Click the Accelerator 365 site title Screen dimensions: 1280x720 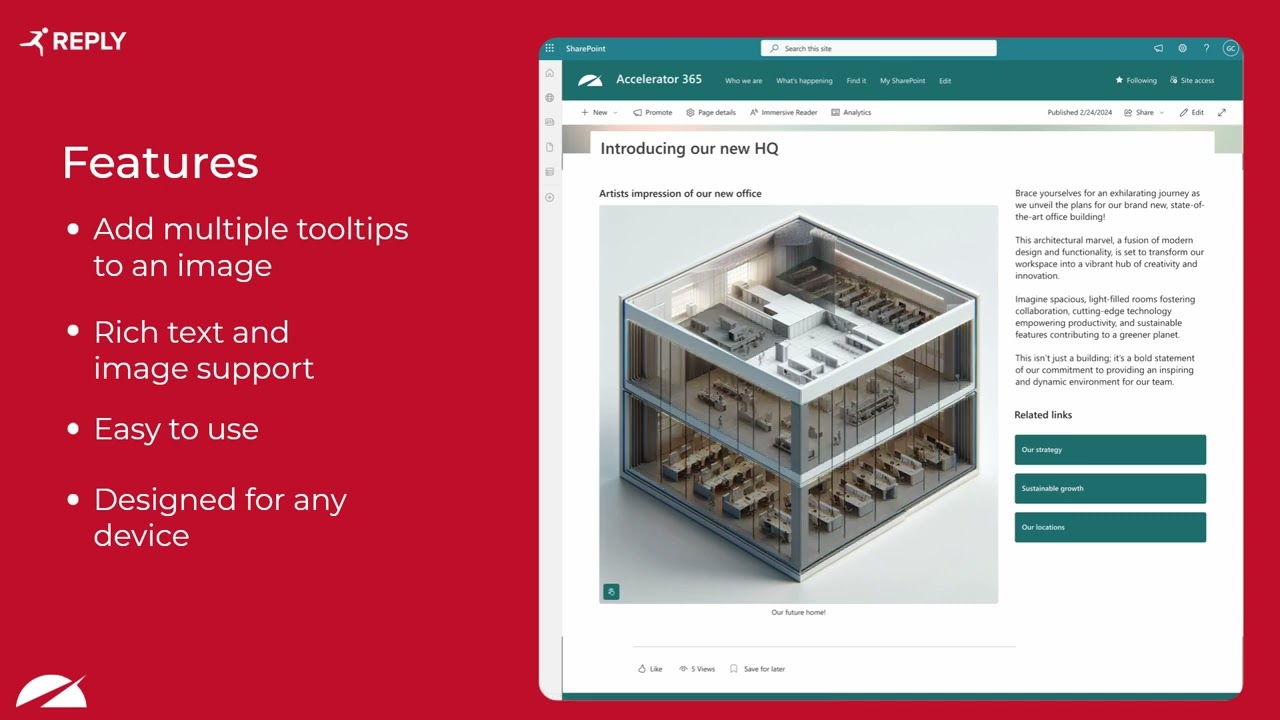[659, 80]
